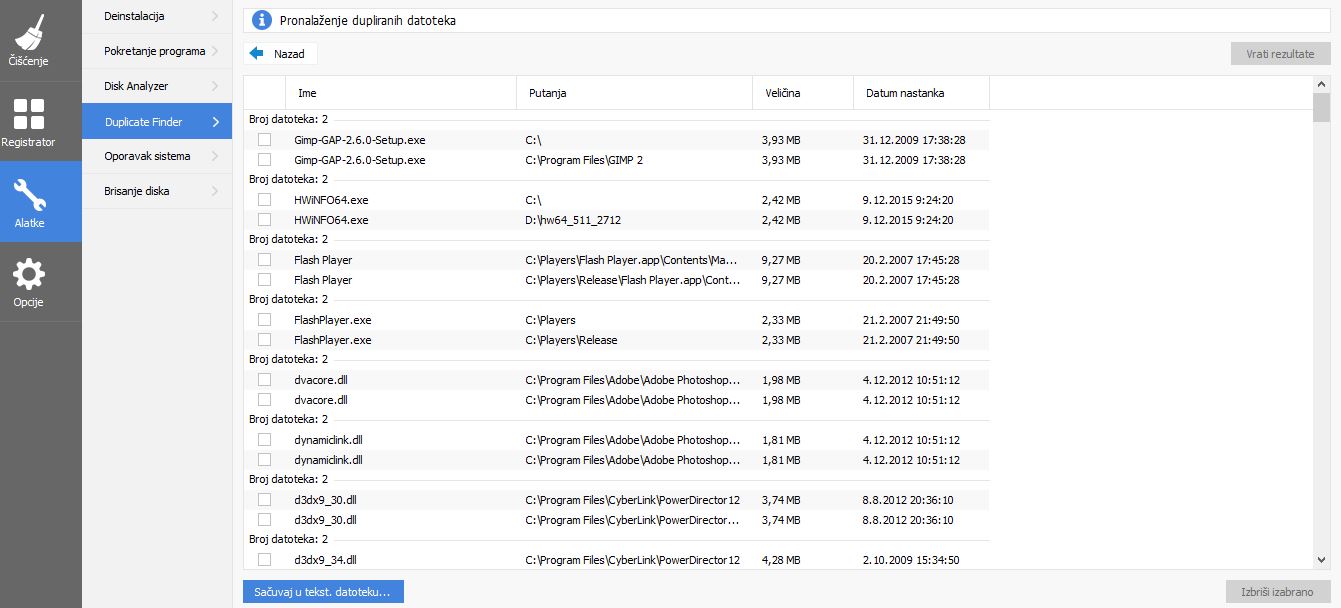1341x608 pixels.
Task: Expand the Deinstalacija chevron
Action: pos(215,17)
